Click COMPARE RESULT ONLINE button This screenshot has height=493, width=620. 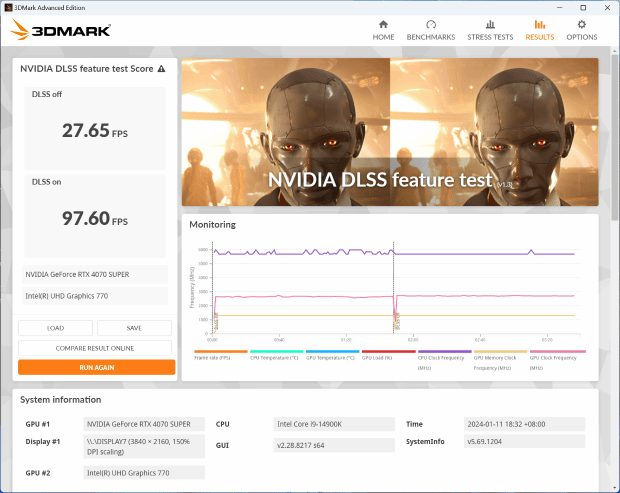pyautogui.click(x=95, y=348)
